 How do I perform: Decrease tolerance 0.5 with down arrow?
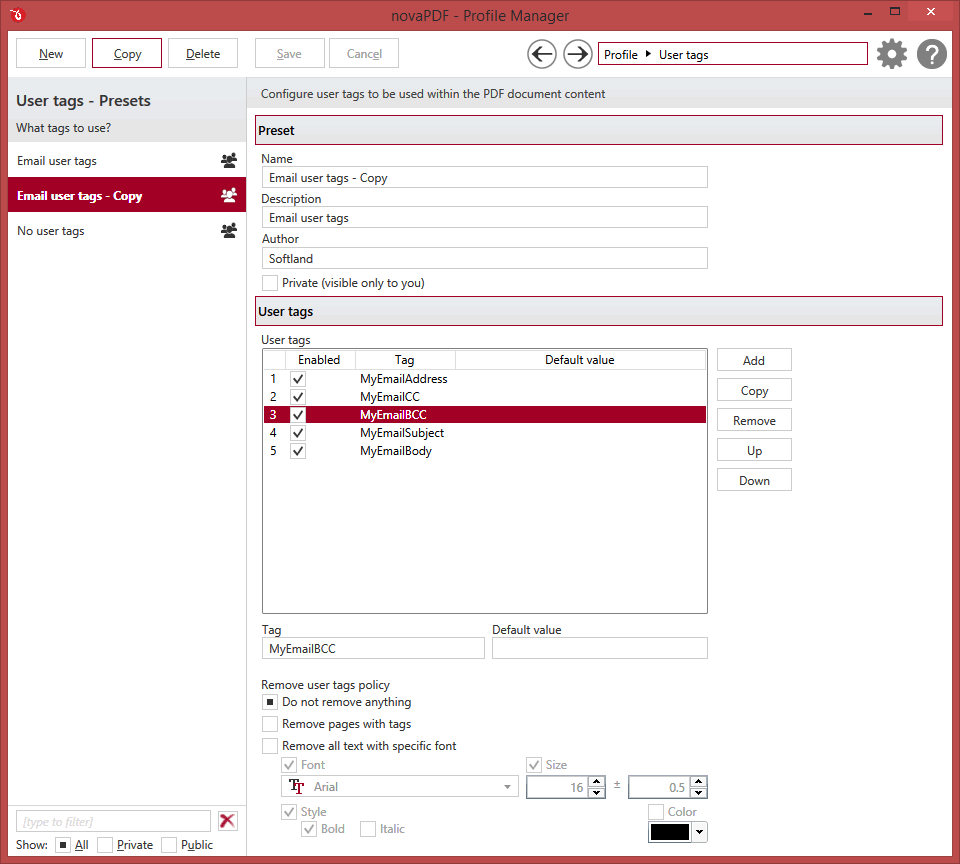point(699,792)
